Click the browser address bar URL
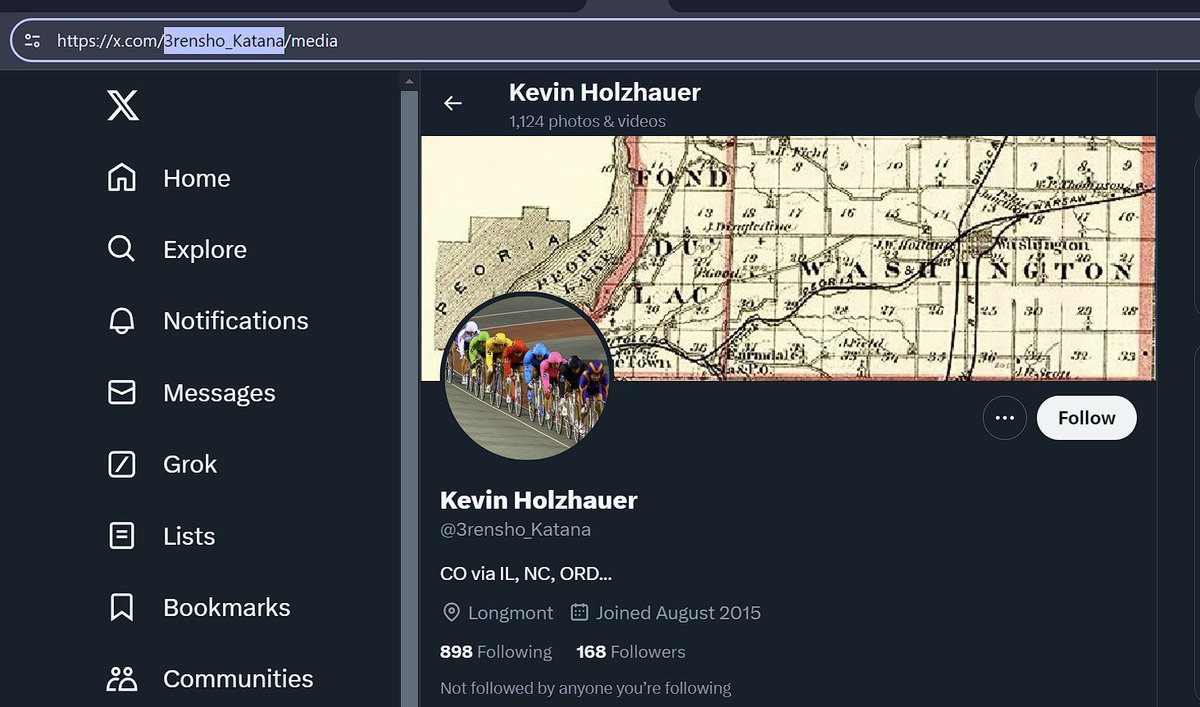The image size is (1200, 707). click(x=198, y=41)
